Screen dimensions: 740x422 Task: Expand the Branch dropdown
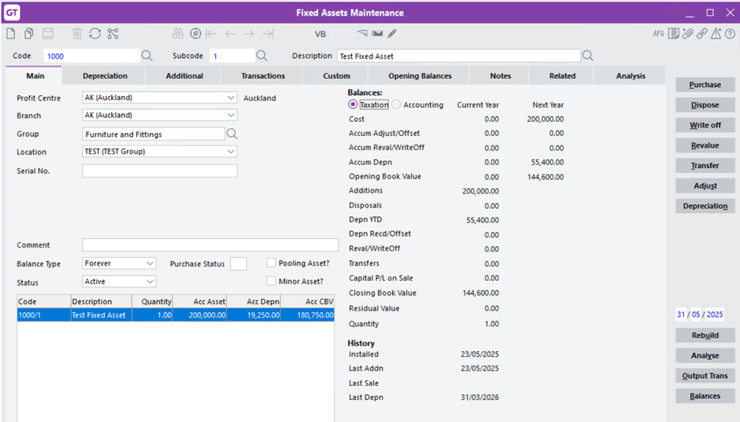(x=231, y=115)
